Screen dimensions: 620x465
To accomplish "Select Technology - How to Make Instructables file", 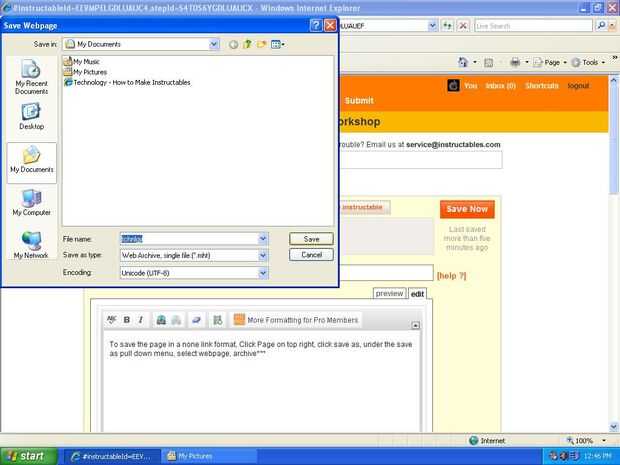I will (x=127, y=82).
